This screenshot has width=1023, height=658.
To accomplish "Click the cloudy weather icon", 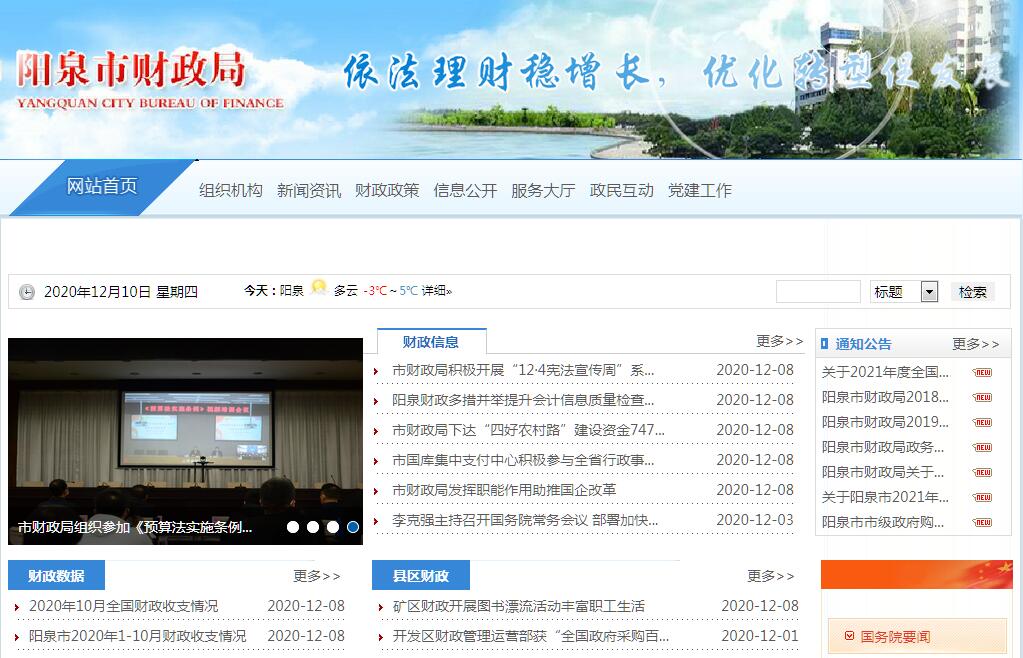I will pyautogui.click(x=319, y=289).
